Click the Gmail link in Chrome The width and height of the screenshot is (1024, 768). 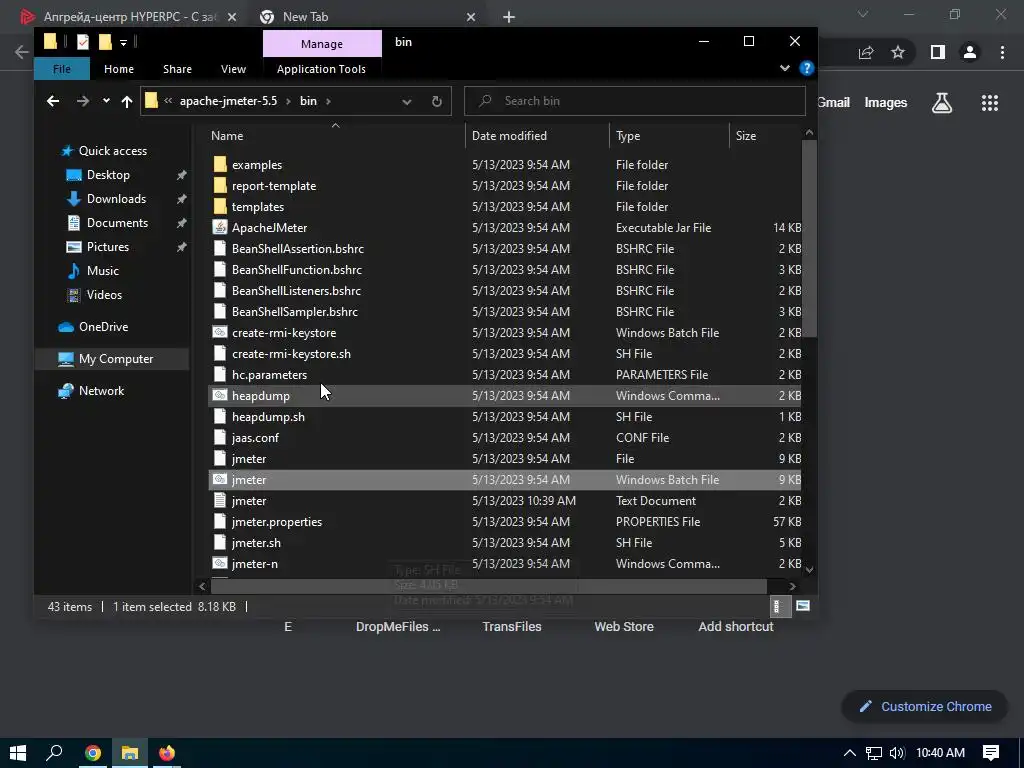(x=833, y=103)
